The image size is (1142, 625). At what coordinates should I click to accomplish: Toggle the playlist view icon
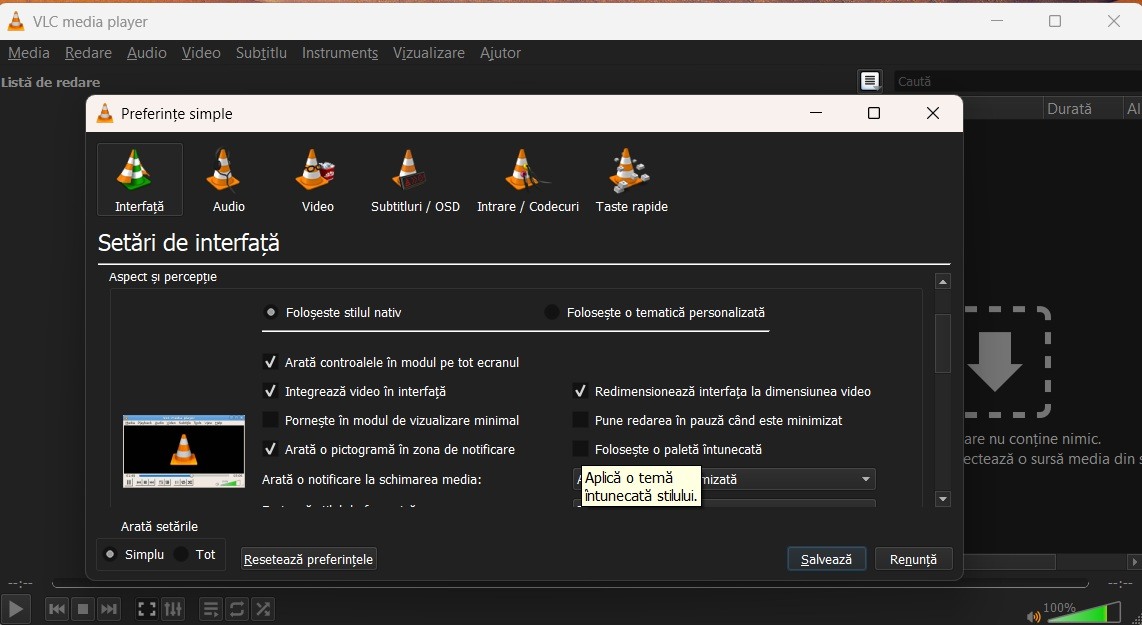210,609
